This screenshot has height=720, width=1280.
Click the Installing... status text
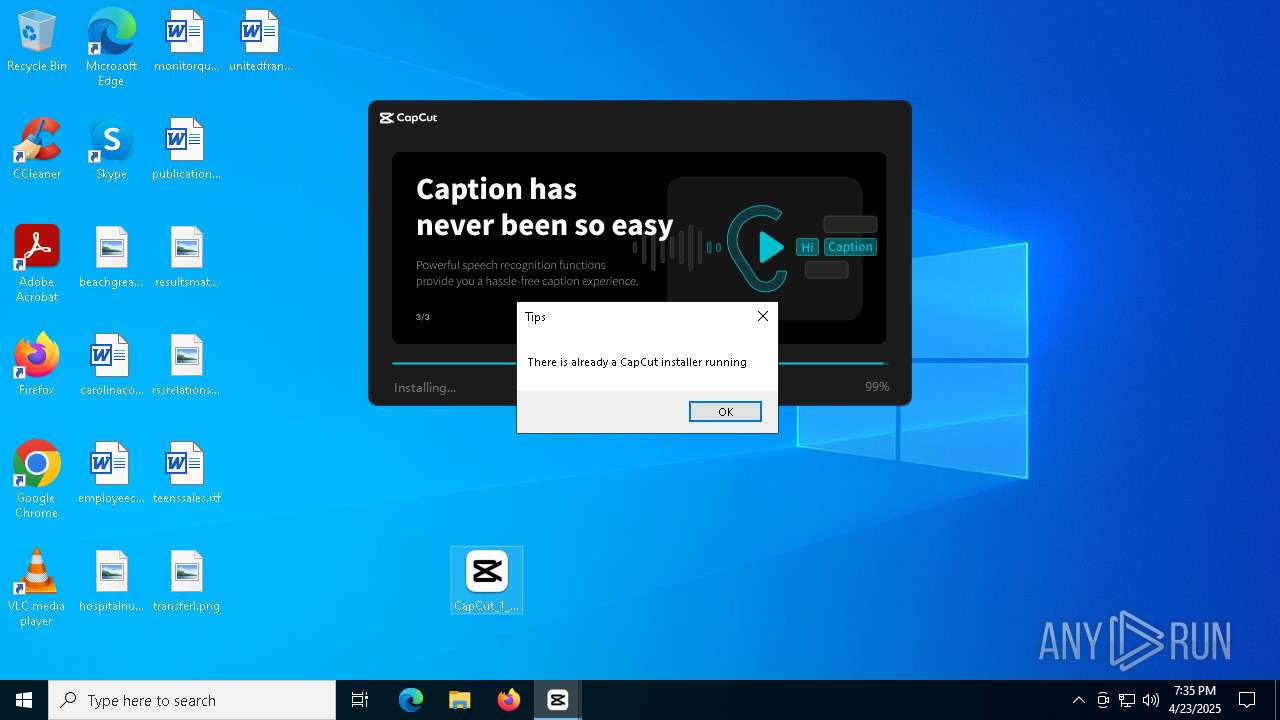425,388
